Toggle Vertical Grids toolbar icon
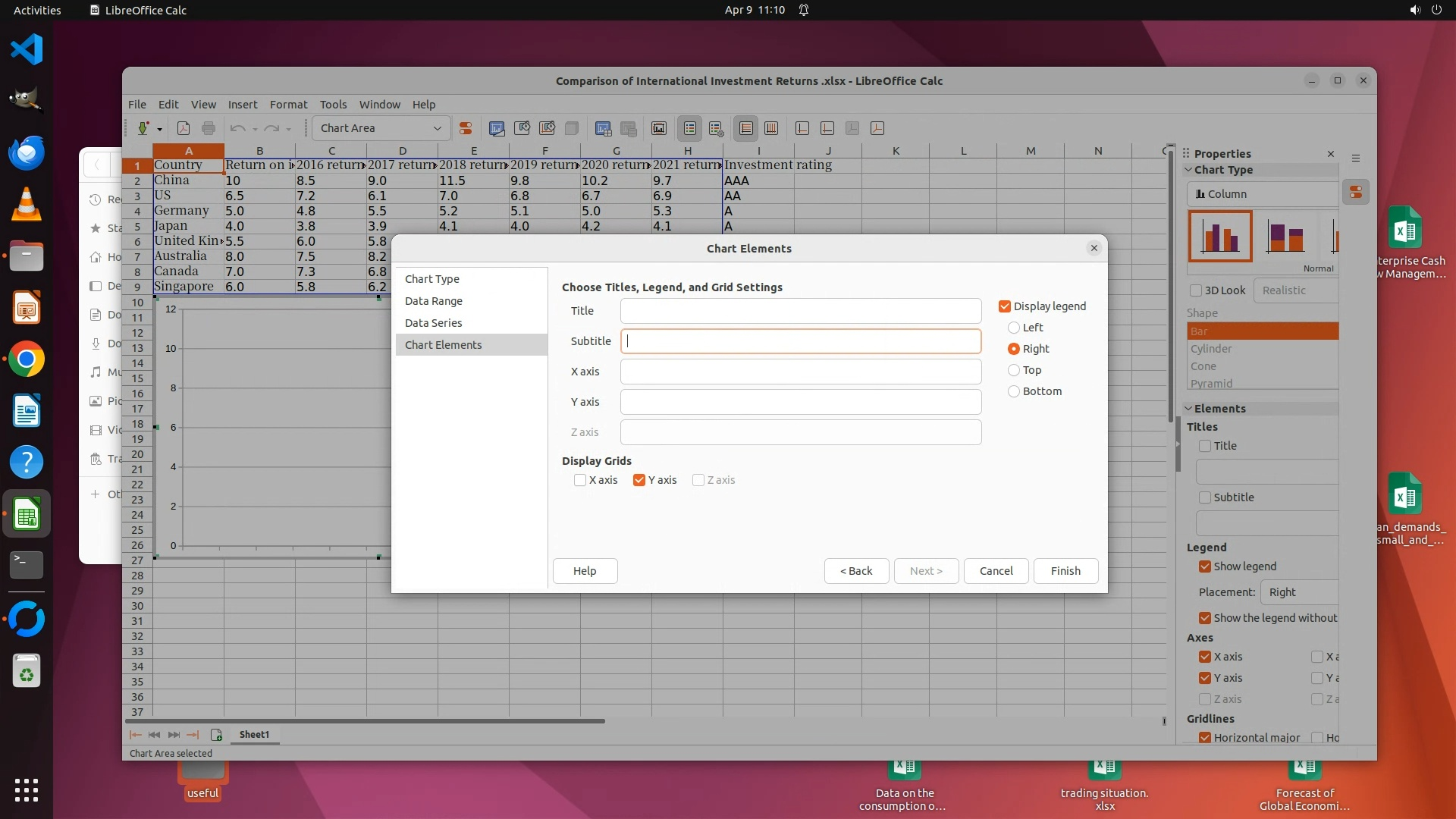This screenshot has width=1456, height=819. pyautogui.click(x=771, y=128)
